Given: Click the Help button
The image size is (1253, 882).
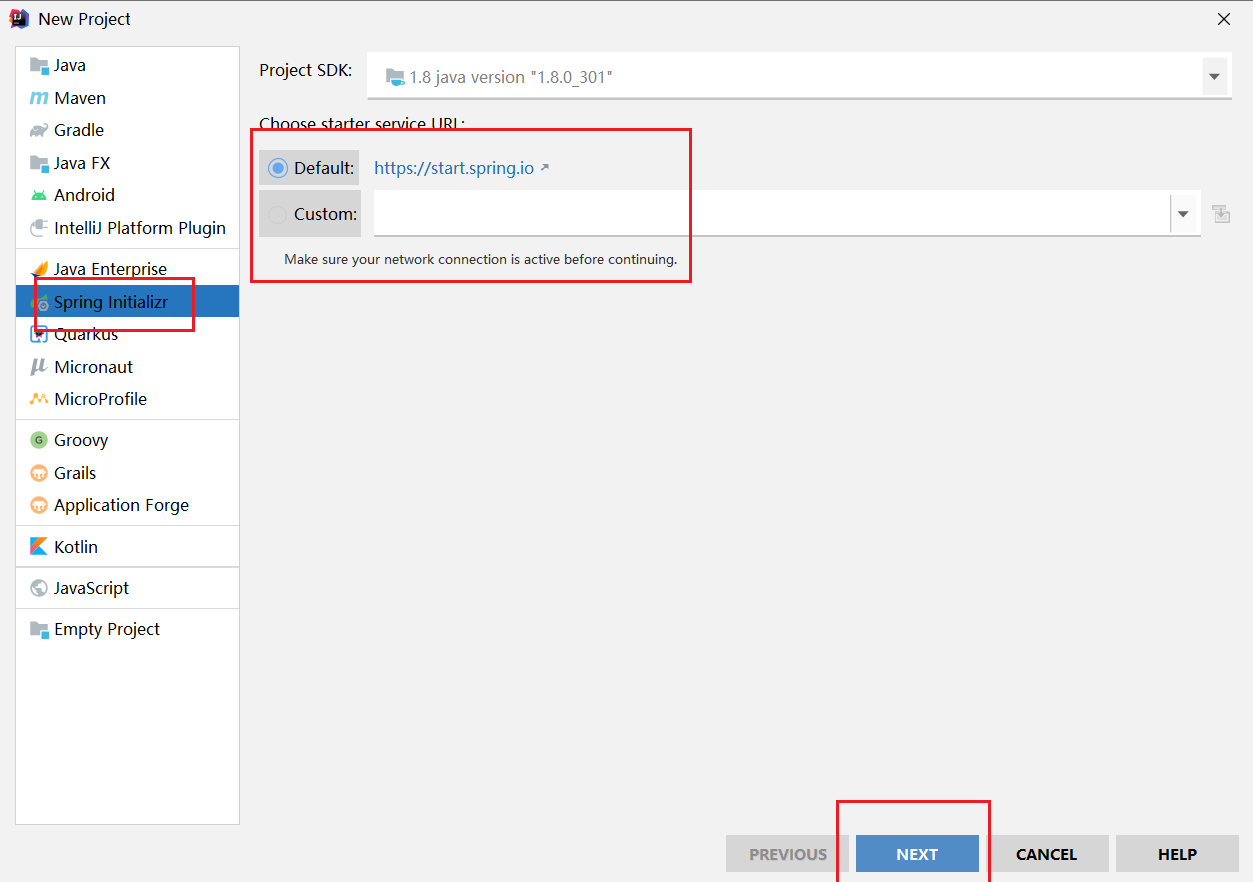Looking at the screenshot, I should coord(1177,854).
